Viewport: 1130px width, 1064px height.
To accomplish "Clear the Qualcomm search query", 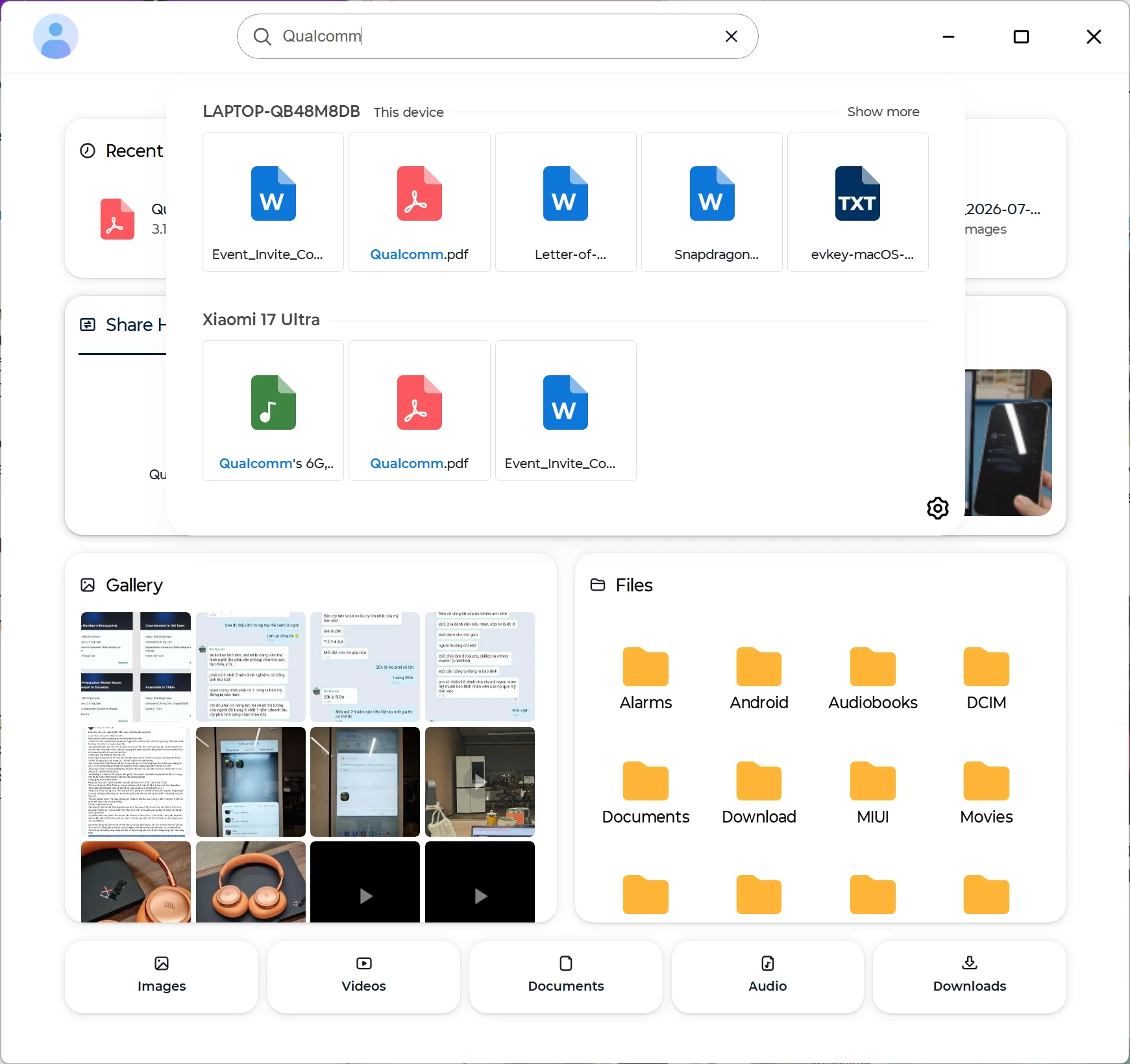I will pyautogui.click(x=731, y=36).
